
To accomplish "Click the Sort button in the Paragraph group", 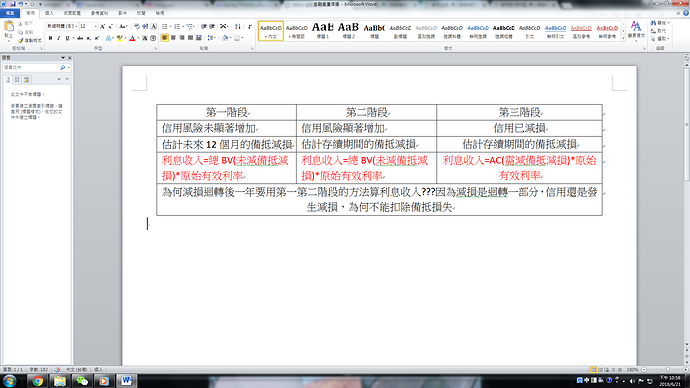I will [x=238, y=27].
